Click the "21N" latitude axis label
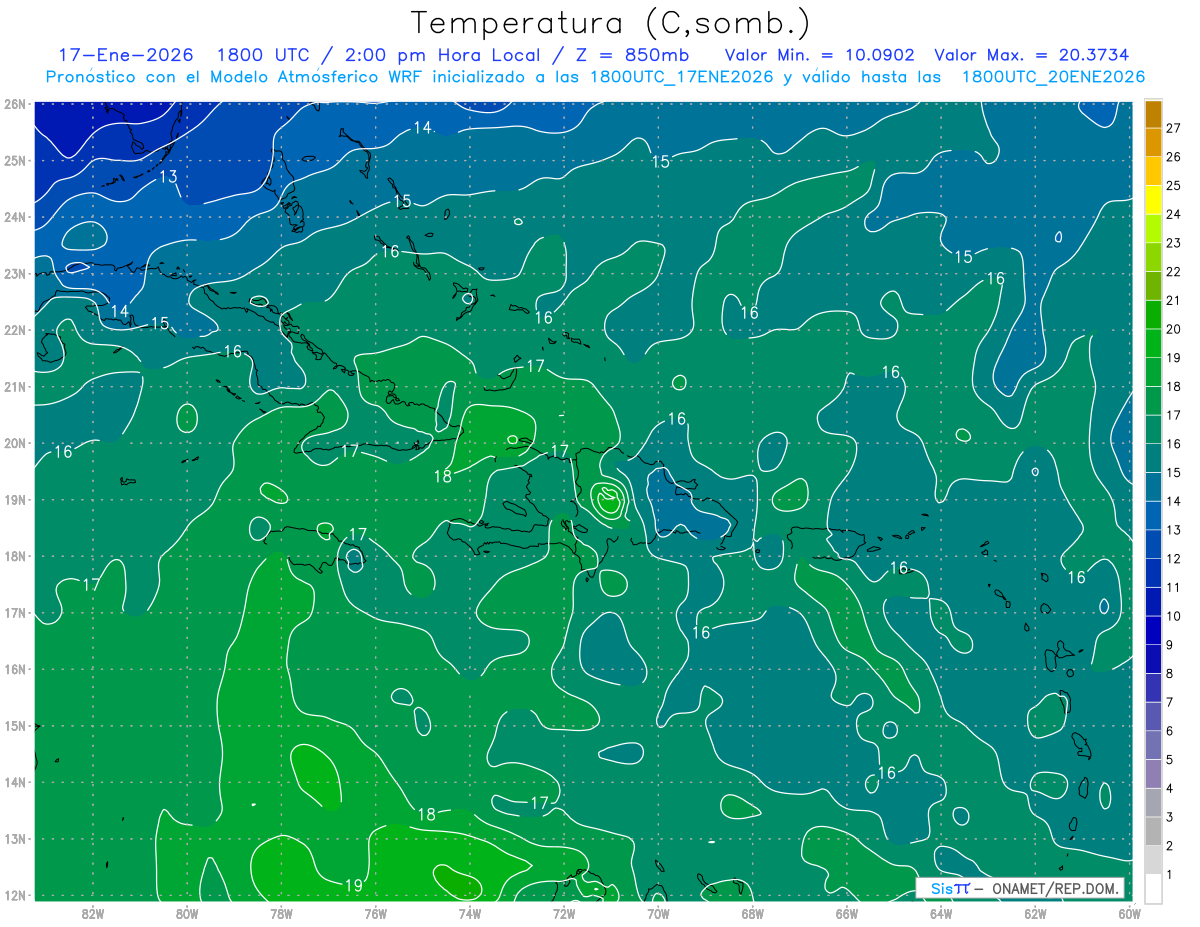The width and height of the screenshot is (1200, 927). 14,386
